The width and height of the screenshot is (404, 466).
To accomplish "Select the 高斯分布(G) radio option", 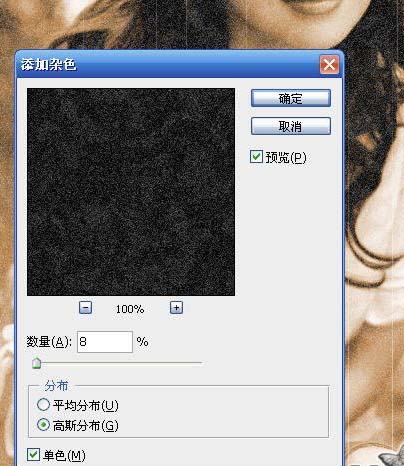I will click(x=43, y=425).
